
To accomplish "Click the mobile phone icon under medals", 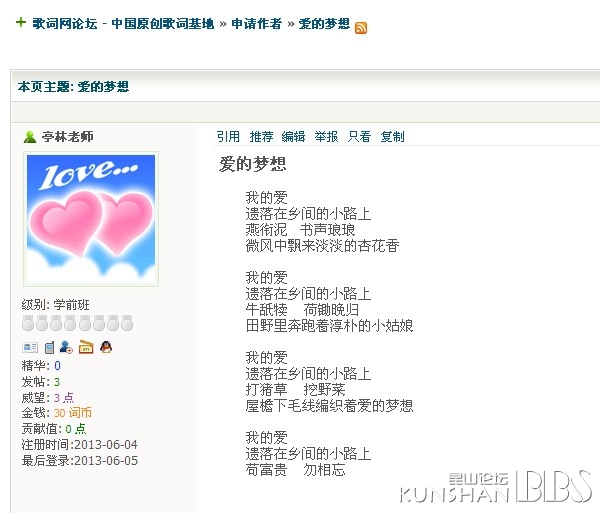I will 49,347.
